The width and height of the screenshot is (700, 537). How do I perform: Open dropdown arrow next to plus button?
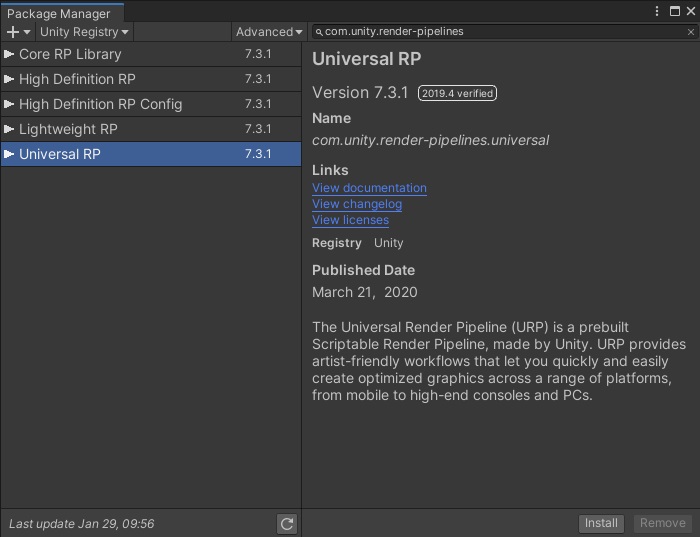27,32
